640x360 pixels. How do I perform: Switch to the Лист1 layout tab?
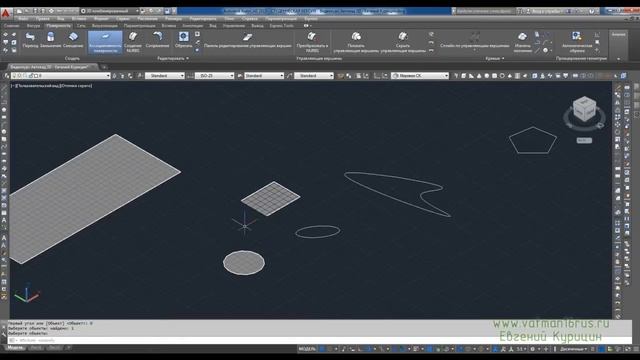point(36,348)
